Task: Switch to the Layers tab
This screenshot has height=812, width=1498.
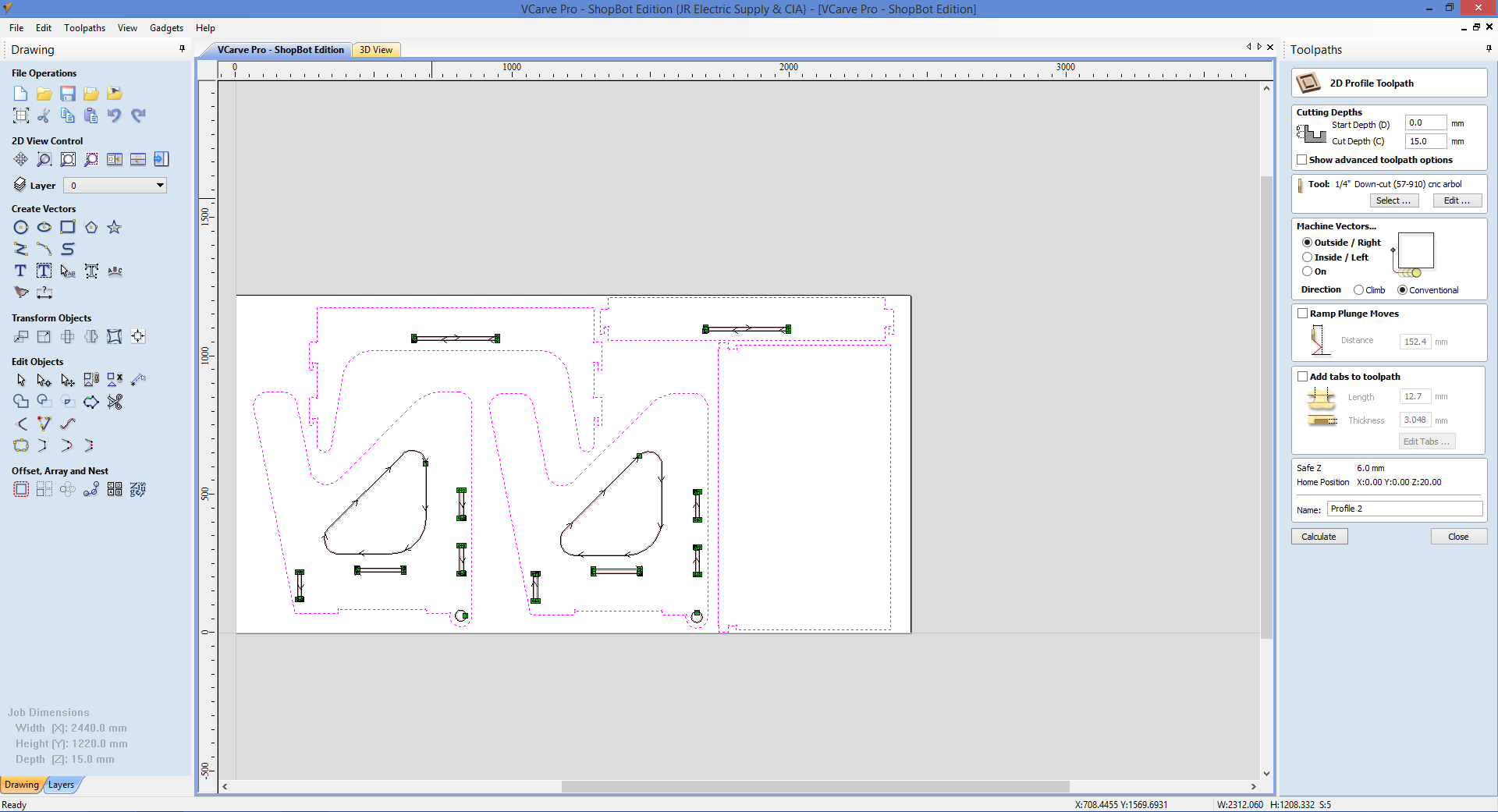Action: [x=62, y=785]
